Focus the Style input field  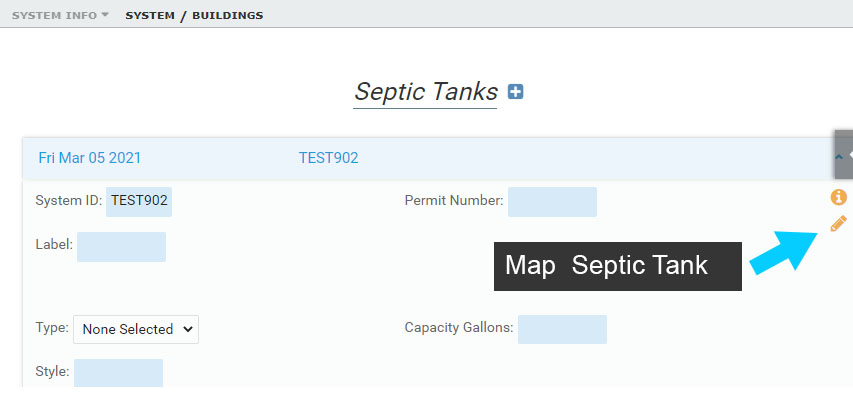point(118,373)
